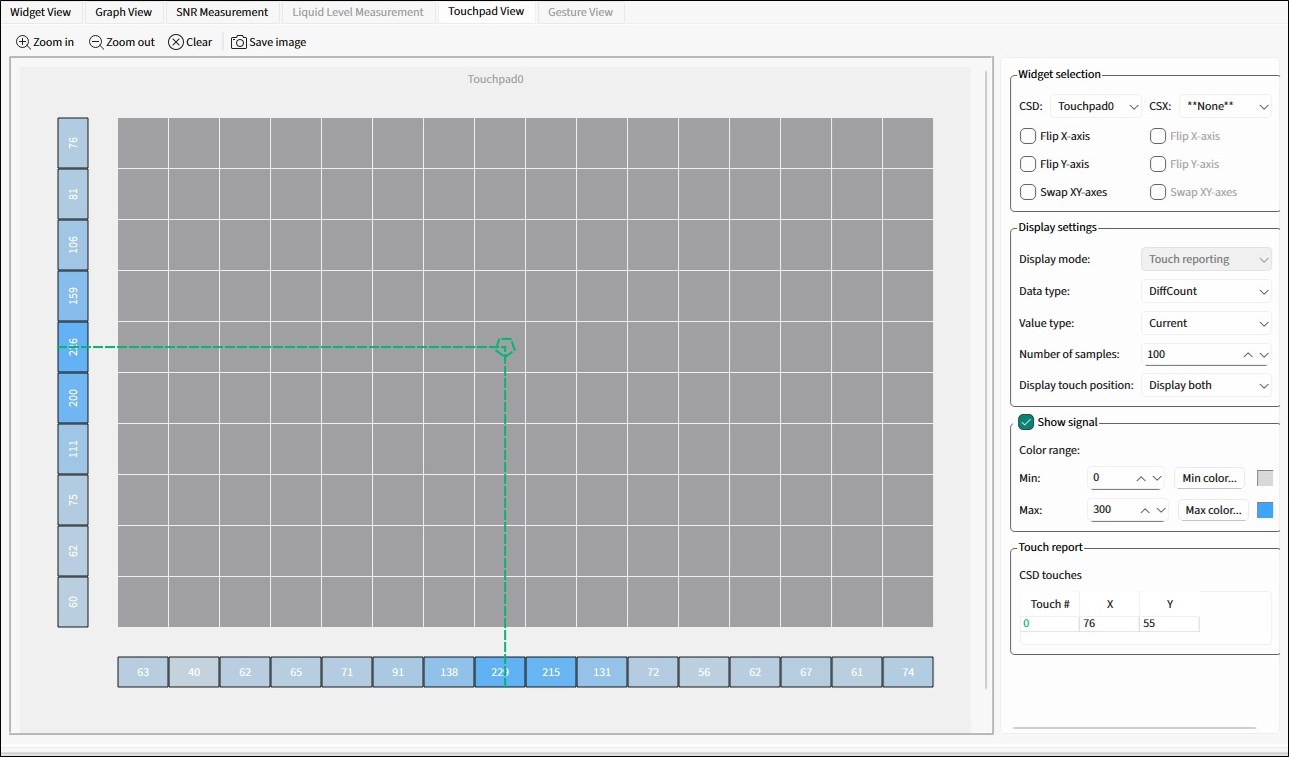The image size is (1289, 757).
Task: Open the Display touch position dropdown
Action: (x=1206, y=385)
